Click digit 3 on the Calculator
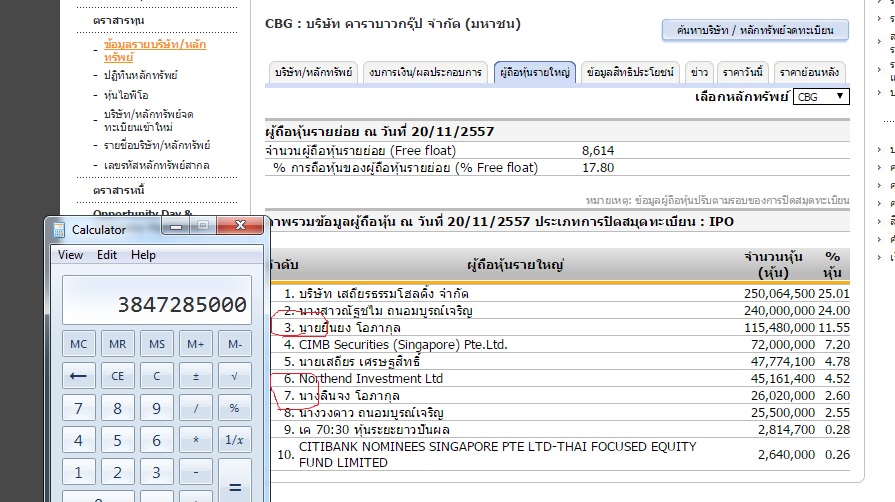895x502 pixels. click(x=157, y=472)
